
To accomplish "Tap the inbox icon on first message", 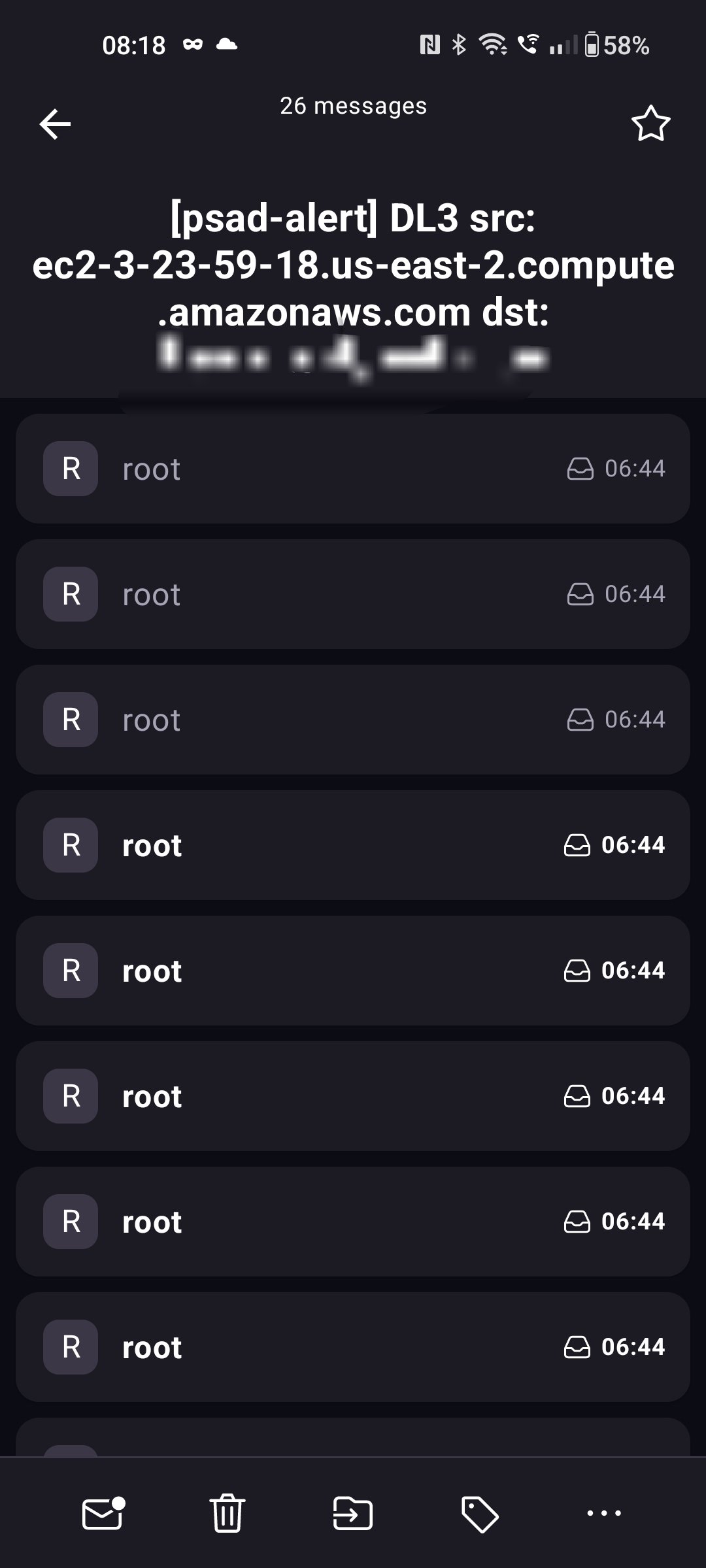I will pos(580,469).
